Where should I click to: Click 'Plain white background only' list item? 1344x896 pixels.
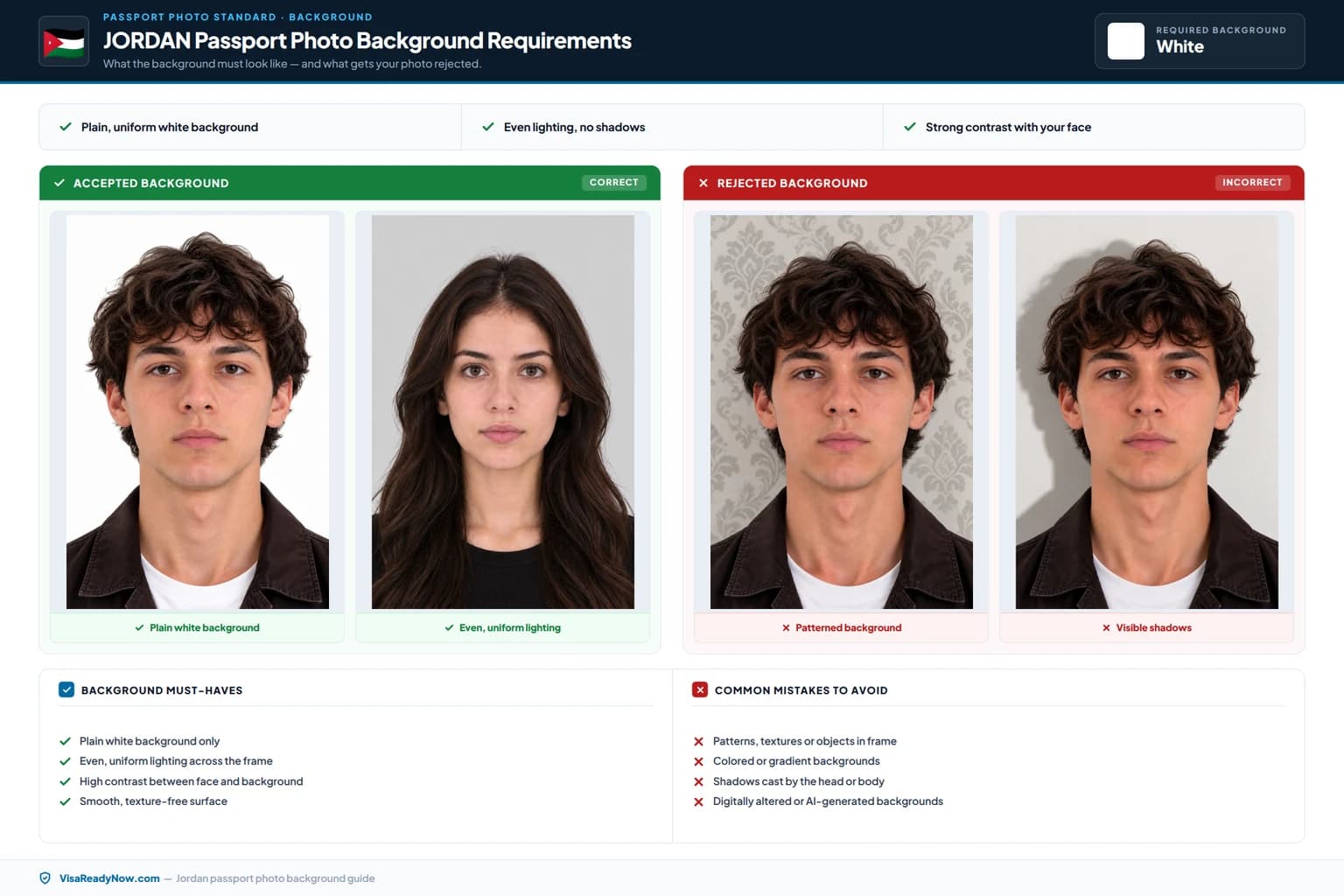tap(150, 741)
